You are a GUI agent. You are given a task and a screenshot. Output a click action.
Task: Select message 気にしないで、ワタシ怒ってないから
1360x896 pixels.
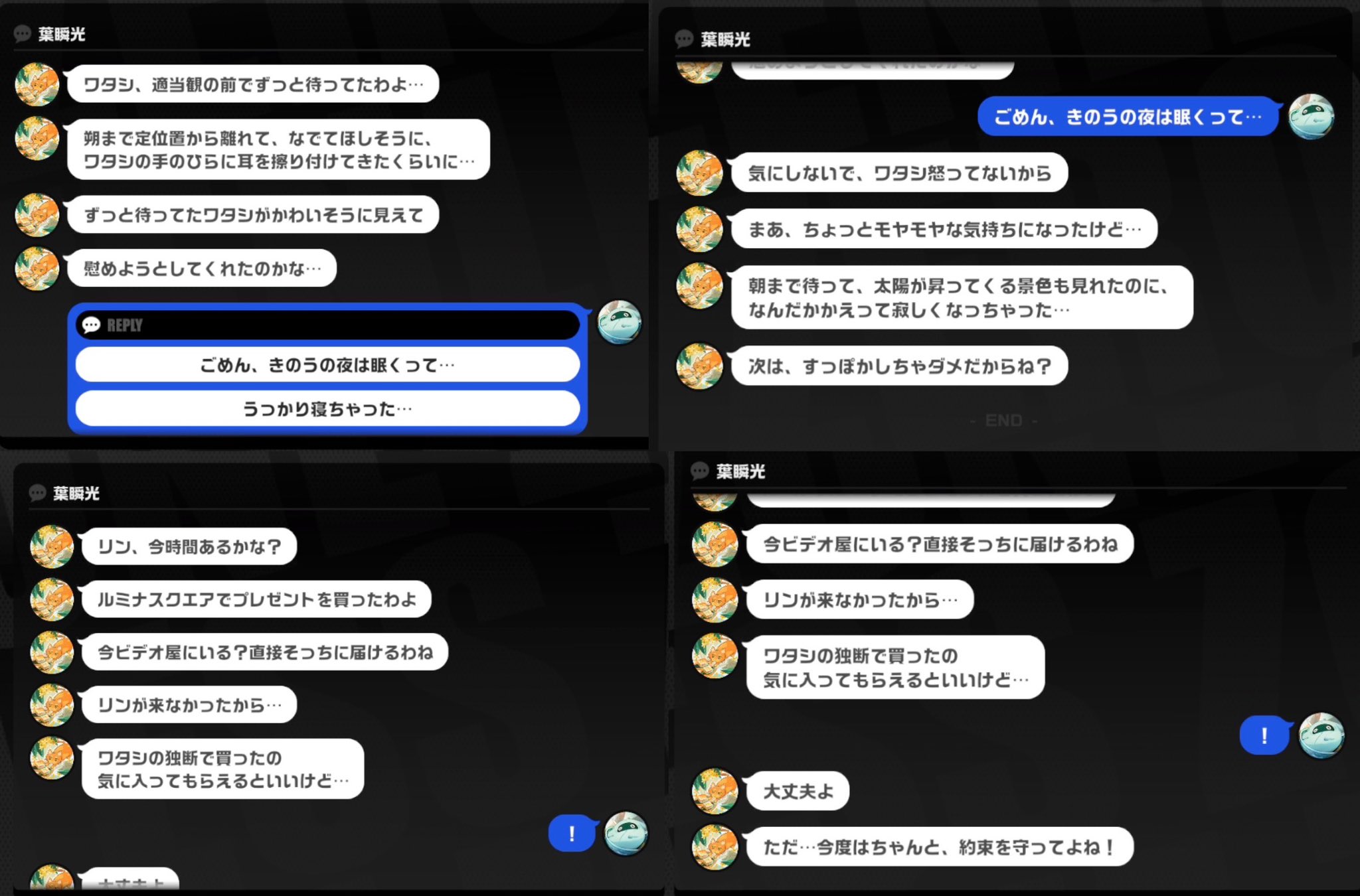point(899,173)
